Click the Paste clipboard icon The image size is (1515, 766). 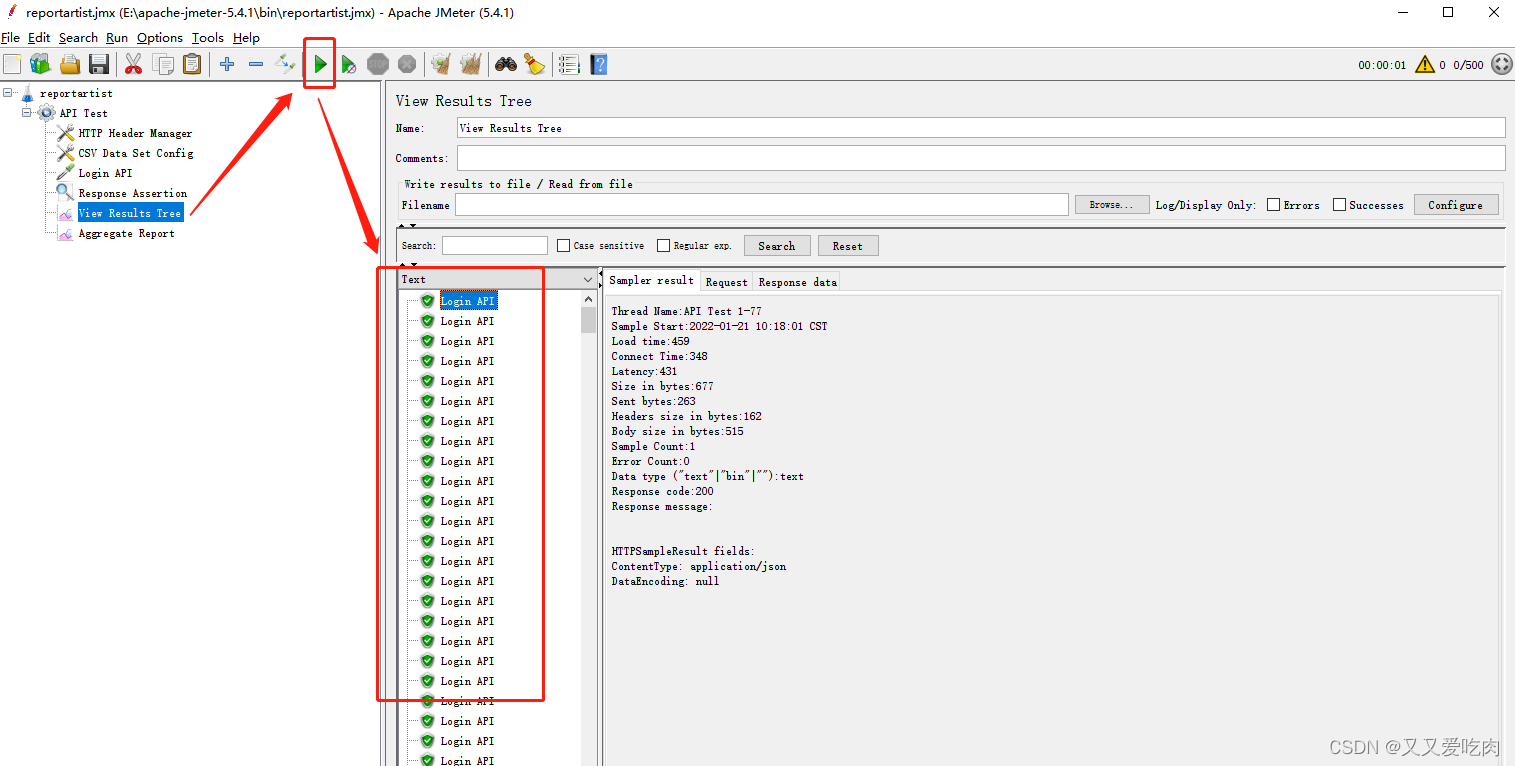click(x=191, y=64)
